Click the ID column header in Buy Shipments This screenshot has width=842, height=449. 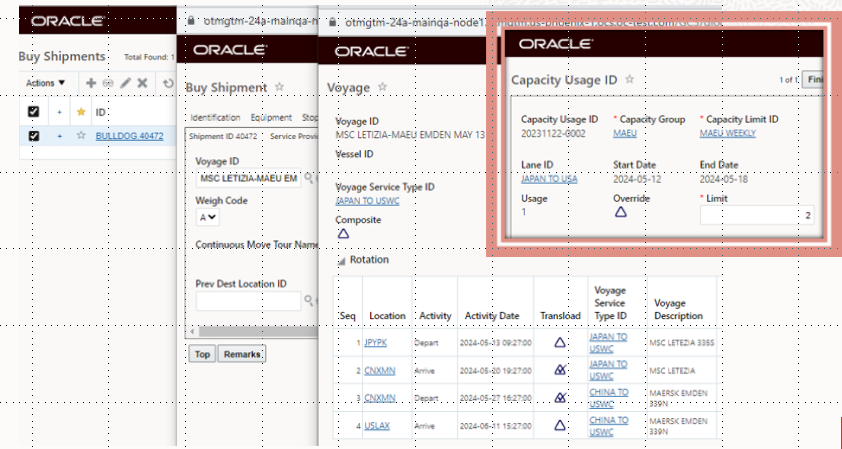click(x=100, y=112)
